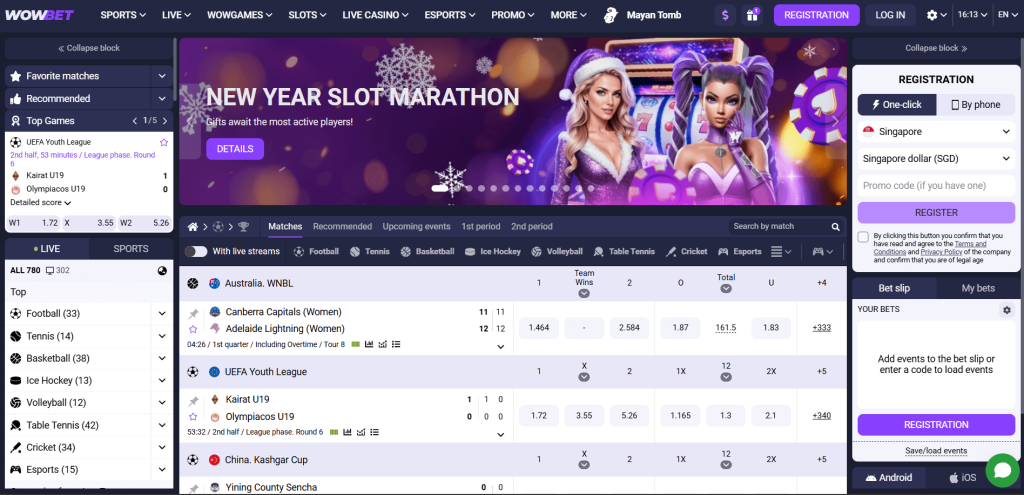Open the live chat bubble icon
Viewport: 1024px width, 495px height.
pyautogui.click(x=1000, y=469)
